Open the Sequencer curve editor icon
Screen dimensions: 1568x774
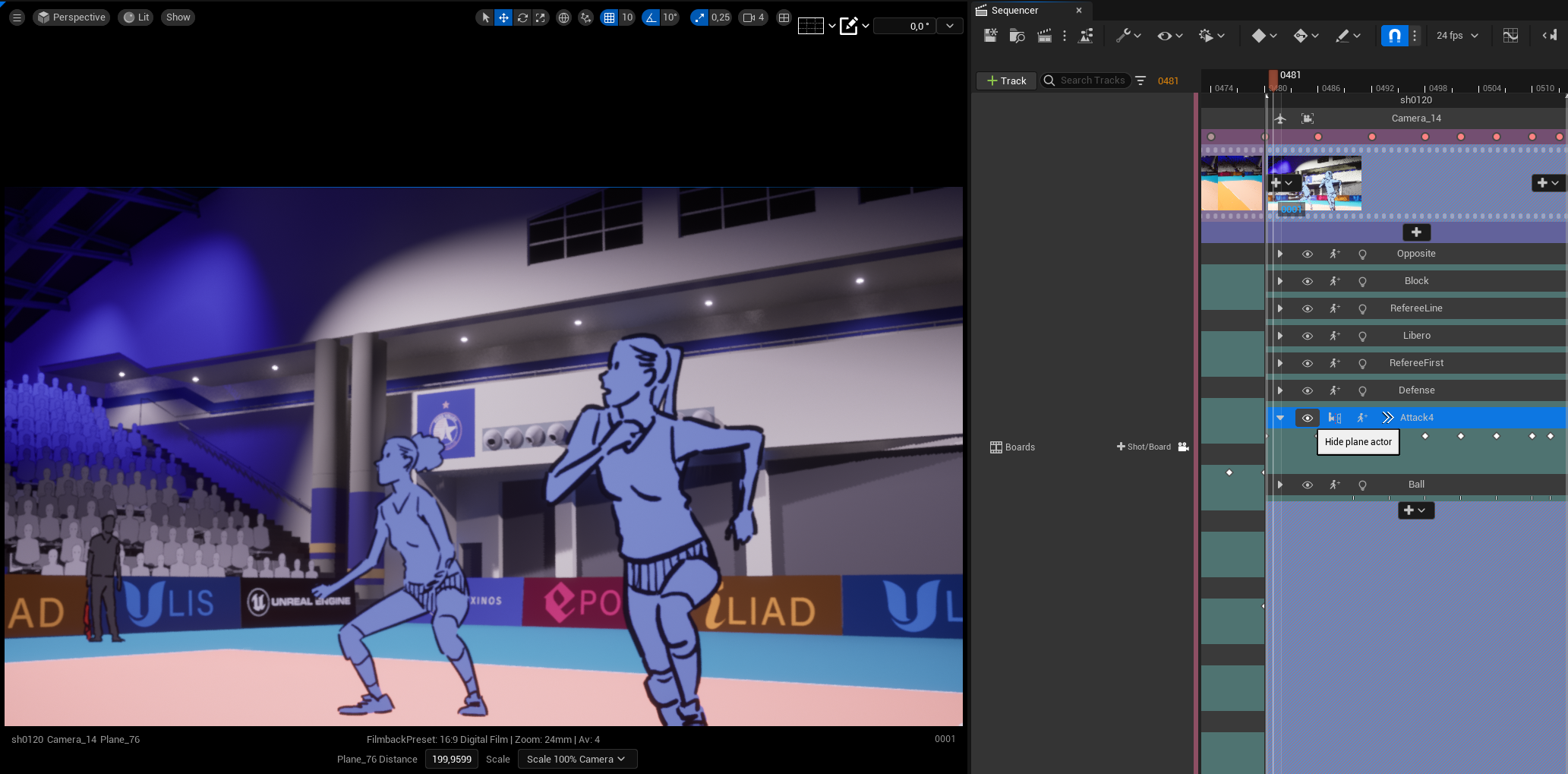1510,36
